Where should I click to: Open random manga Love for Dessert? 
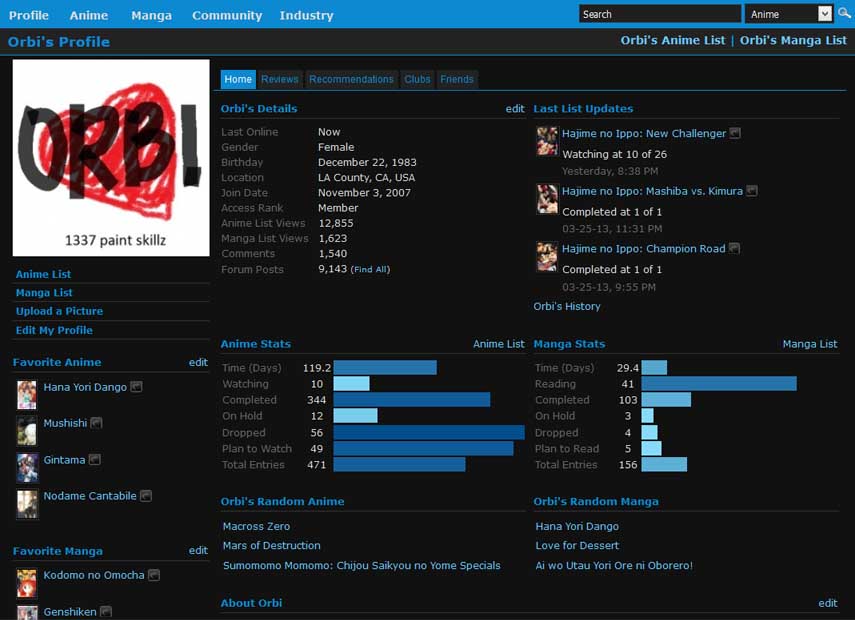(x=577, y=546)
